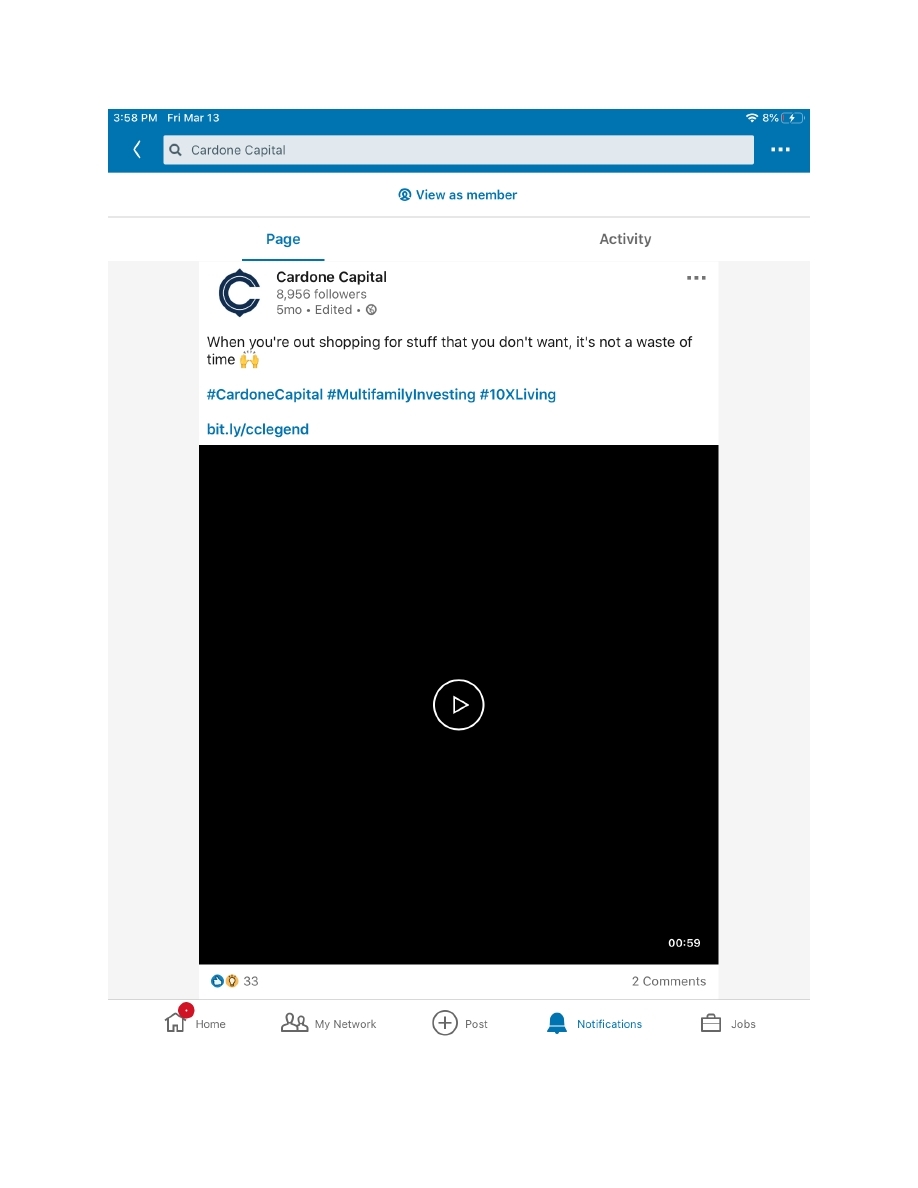Tap the Post plus icon
This screenshot has height=1188, width=918.
tap(444, 1023)
